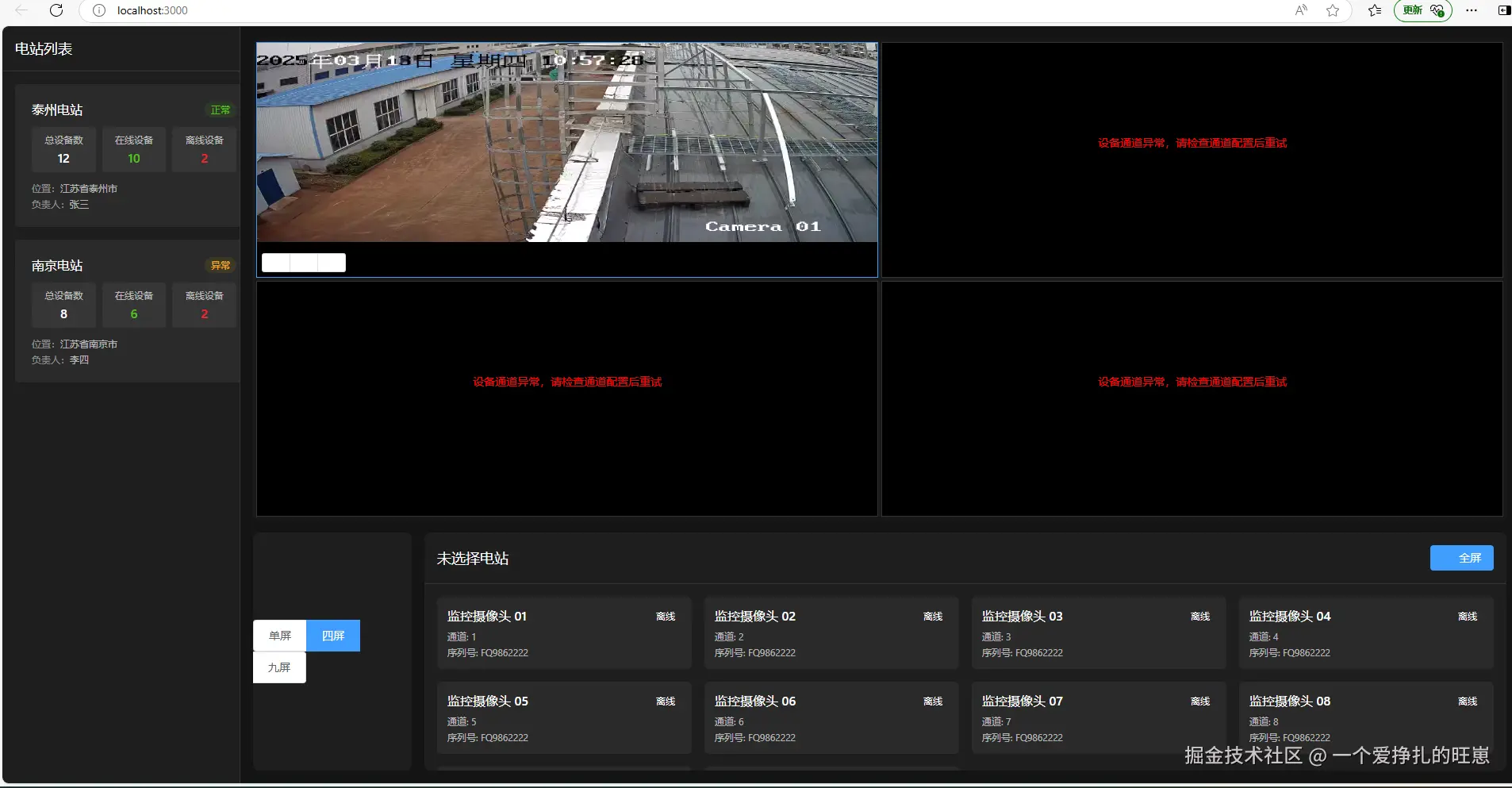Click the 离线 tag on 监控摄像头 02
This screenshot has width=1512, height=788.
[x=933, y=617]
